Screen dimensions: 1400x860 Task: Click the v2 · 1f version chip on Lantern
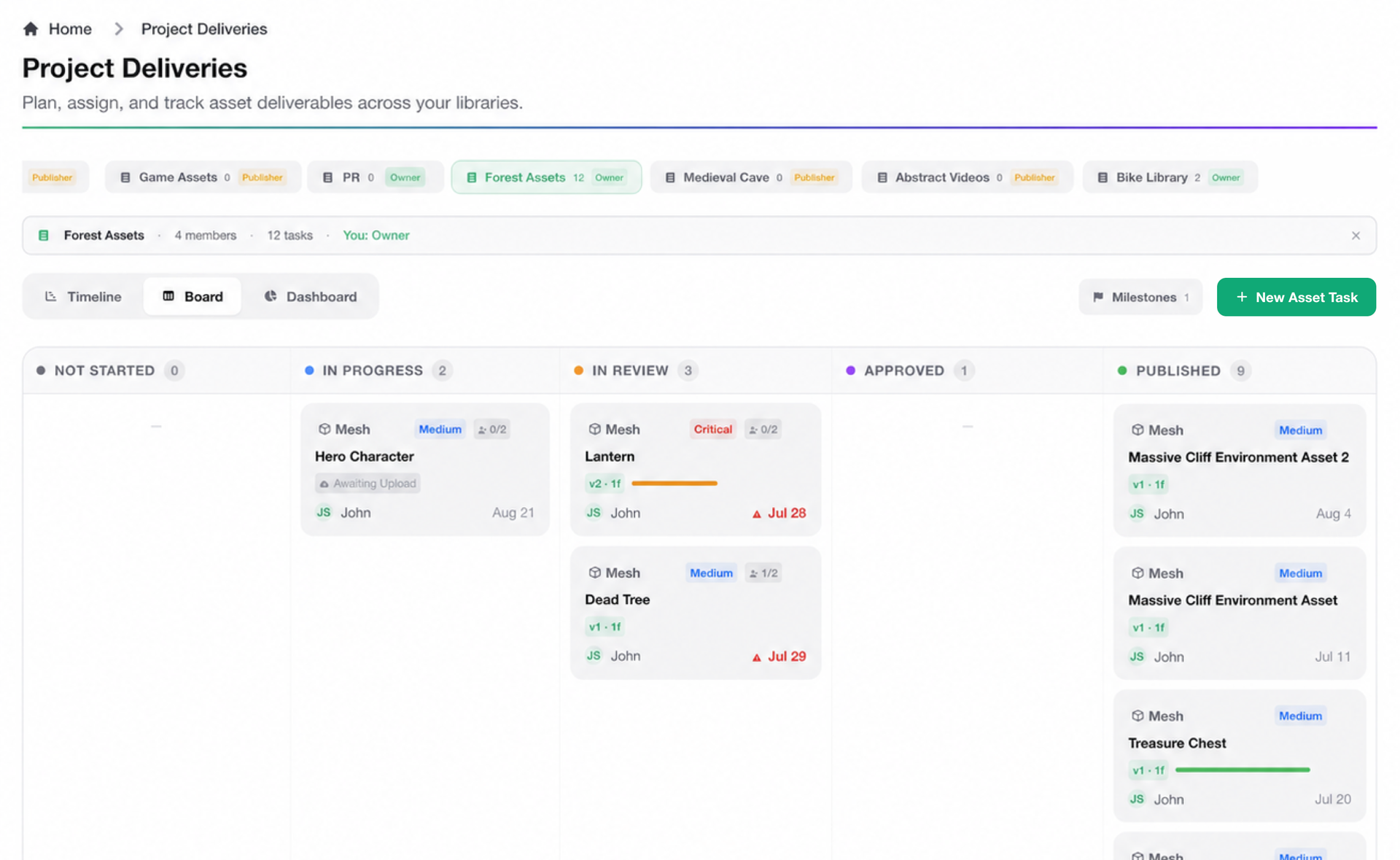[604, 484]
